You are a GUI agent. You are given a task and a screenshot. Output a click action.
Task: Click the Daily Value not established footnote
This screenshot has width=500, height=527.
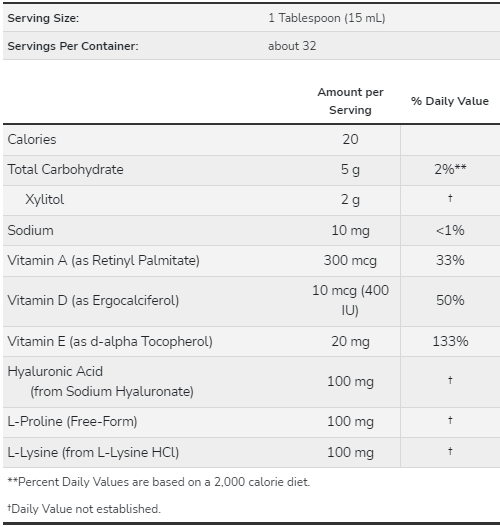(84, 509)
